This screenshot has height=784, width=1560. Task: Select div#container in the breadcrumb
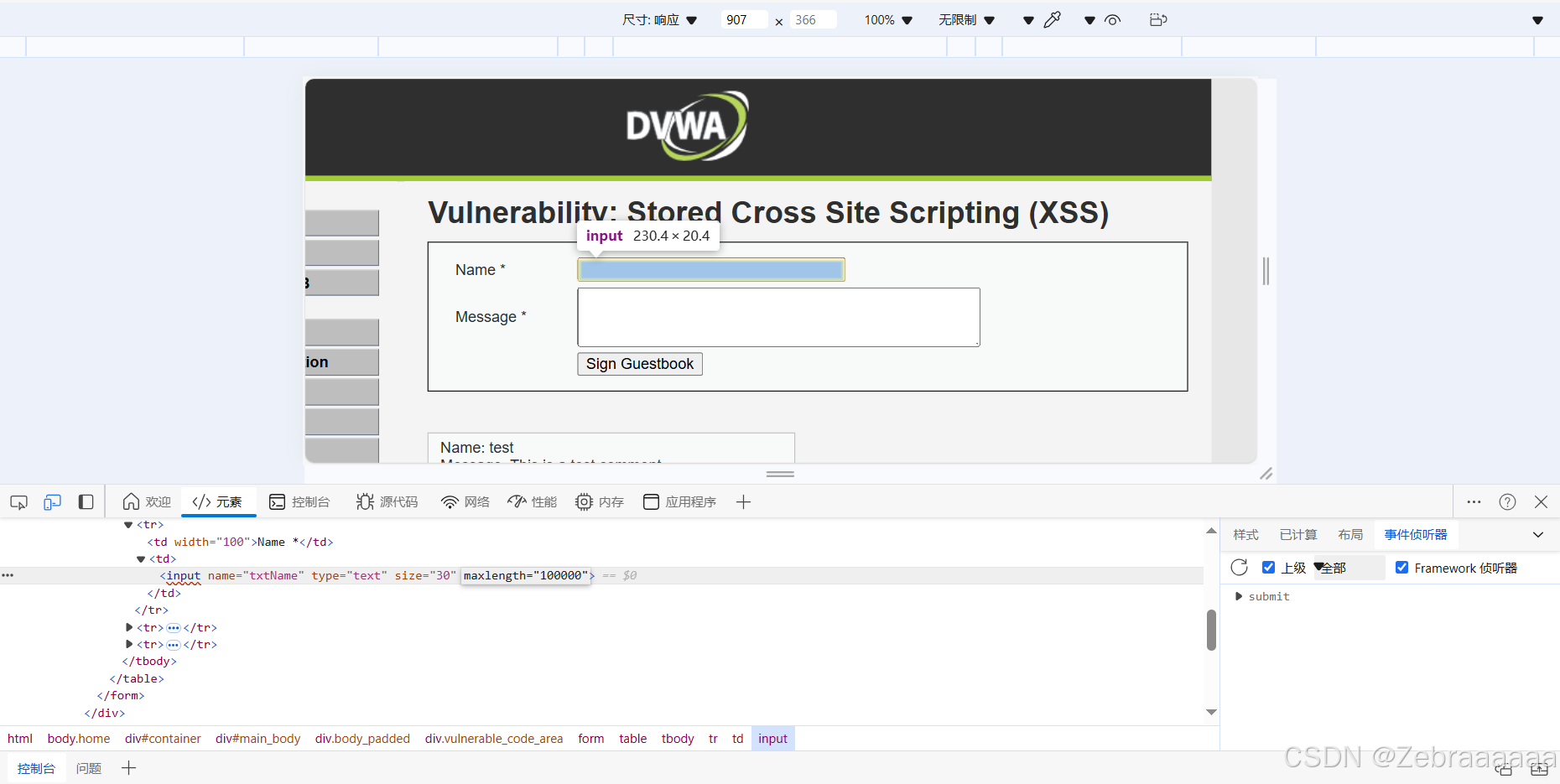coord(163,739)
